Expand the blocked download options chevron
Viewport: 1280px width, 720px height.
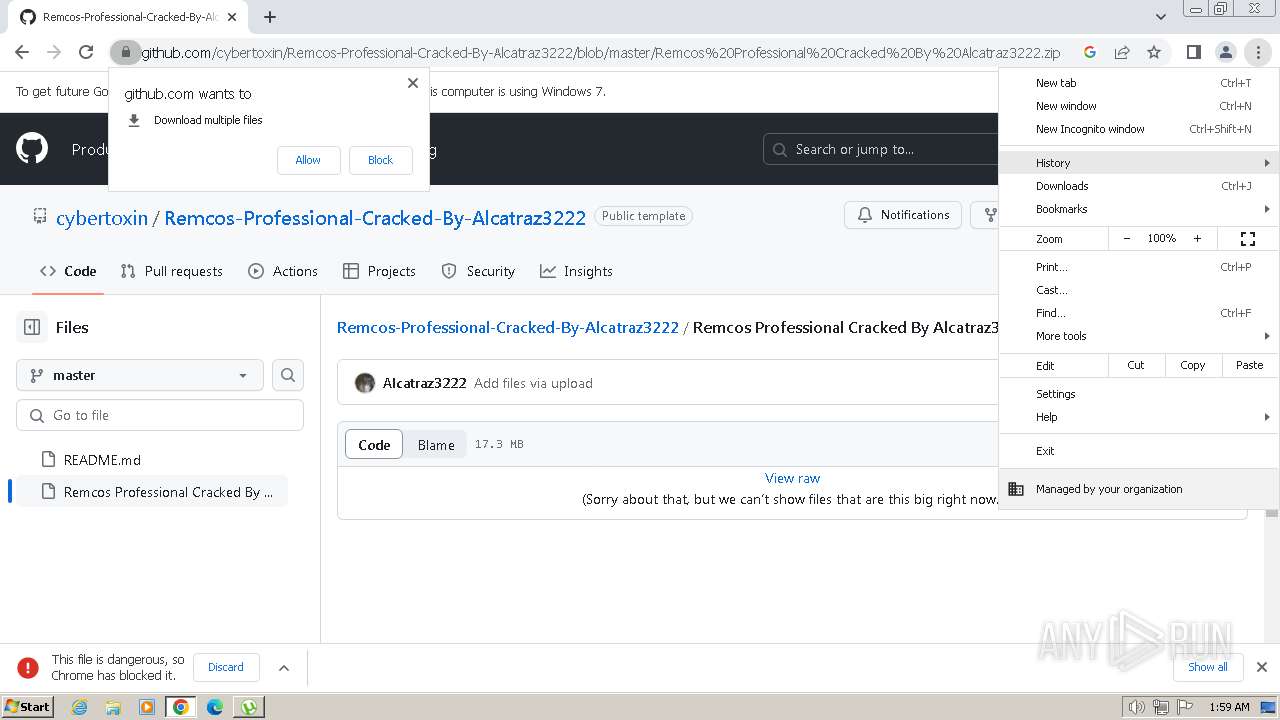click(284, 668)
